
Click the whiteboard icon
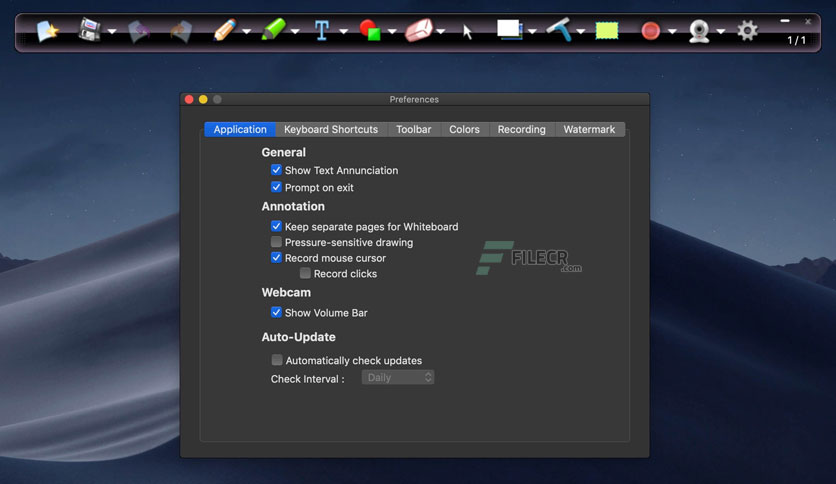509,29
